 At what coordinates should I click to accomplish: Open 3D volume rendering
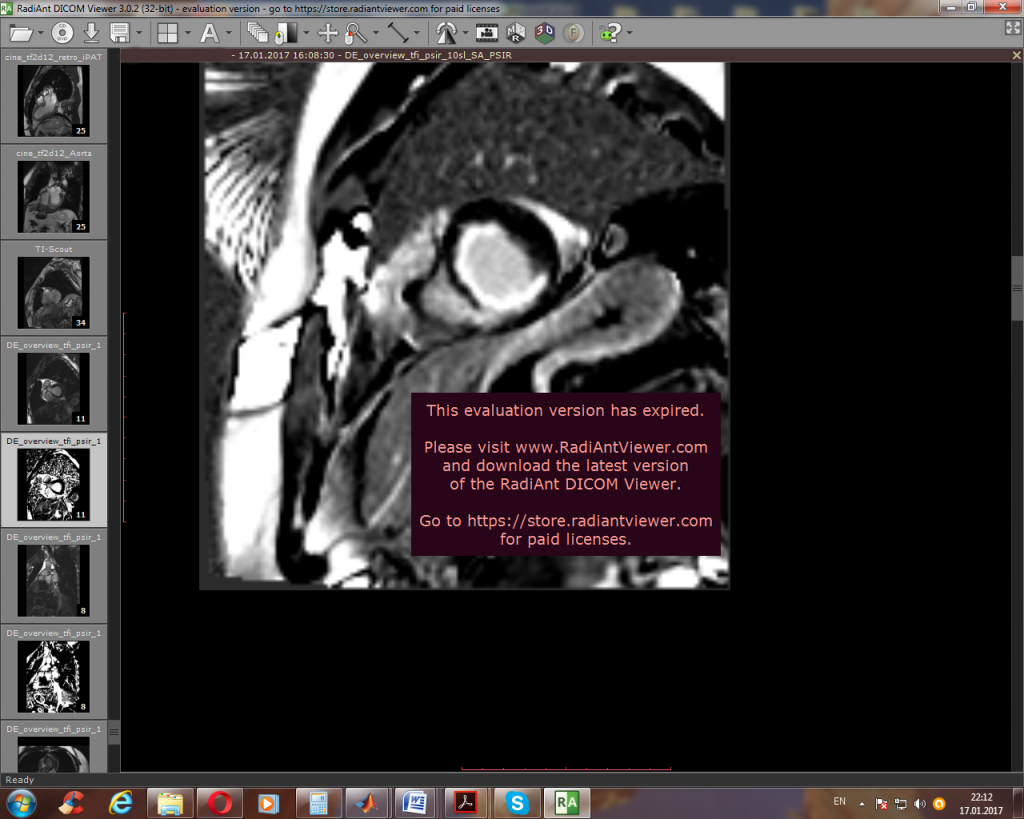(x=545, y=33)
